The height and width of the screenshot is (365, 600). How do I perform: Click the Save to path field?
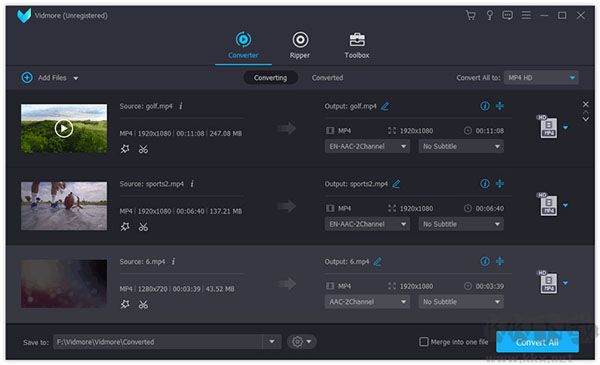(x=167, y=342)
